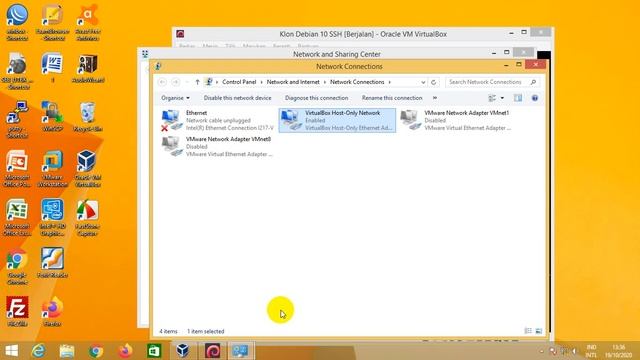Open Avast Free Antivirus desktop icon

(x=87, y=22)
